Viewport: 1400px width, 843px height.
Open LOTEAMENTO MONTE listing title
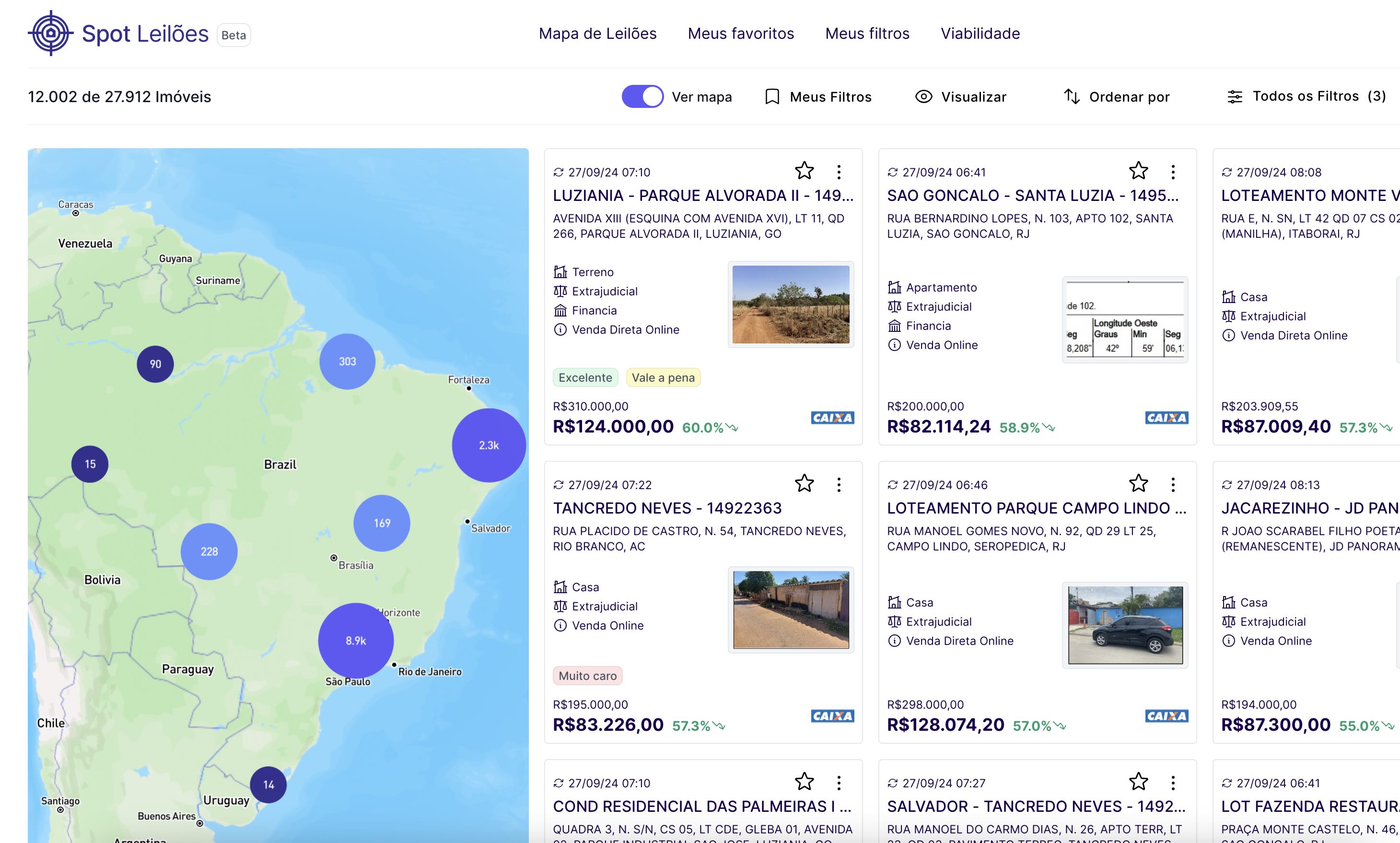pyautogui.click(x=1310, y=196)
